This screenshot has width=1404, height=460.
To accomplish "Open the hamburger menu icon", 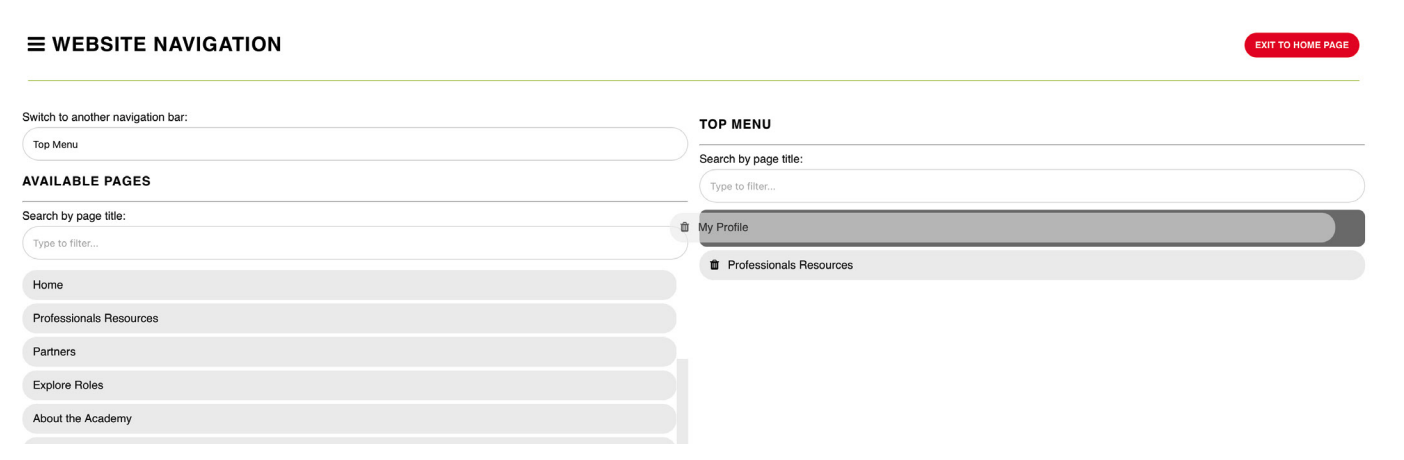I will tap(36, 45).
